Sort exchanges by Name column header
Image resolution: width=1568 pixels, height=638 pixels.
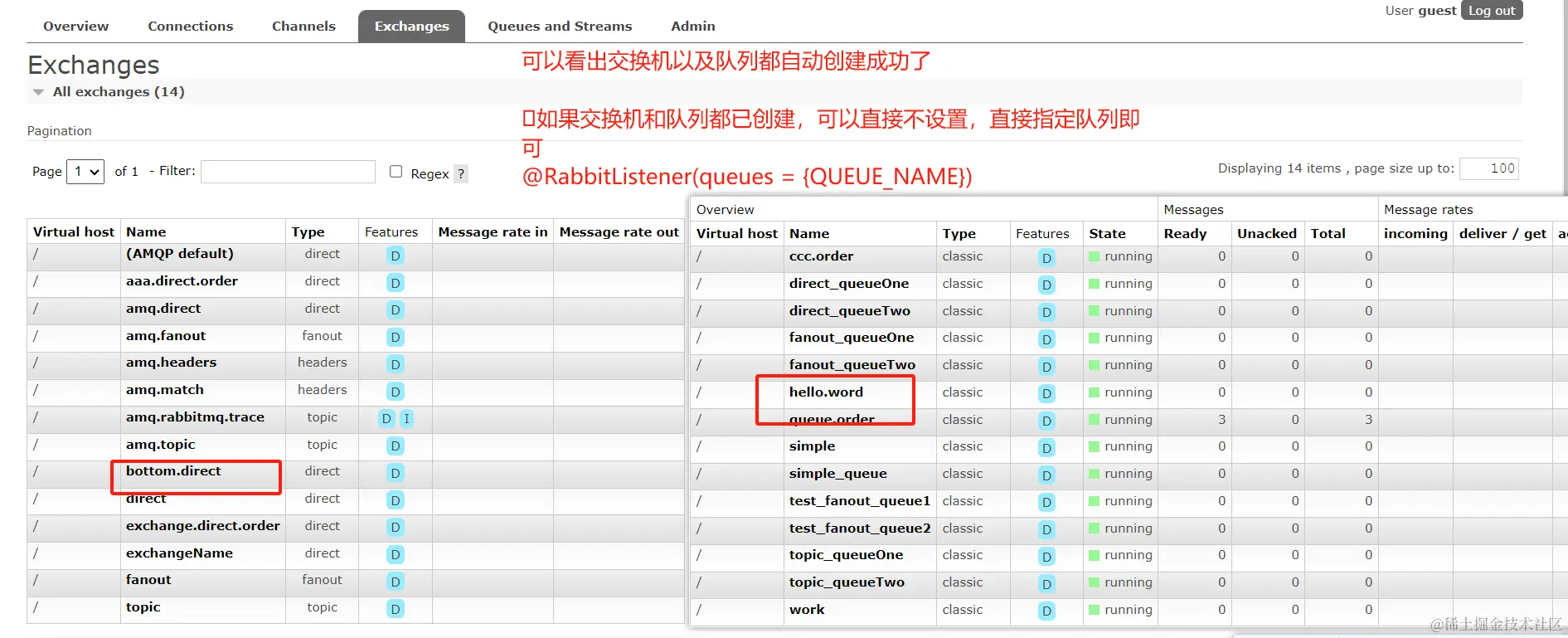146,232
